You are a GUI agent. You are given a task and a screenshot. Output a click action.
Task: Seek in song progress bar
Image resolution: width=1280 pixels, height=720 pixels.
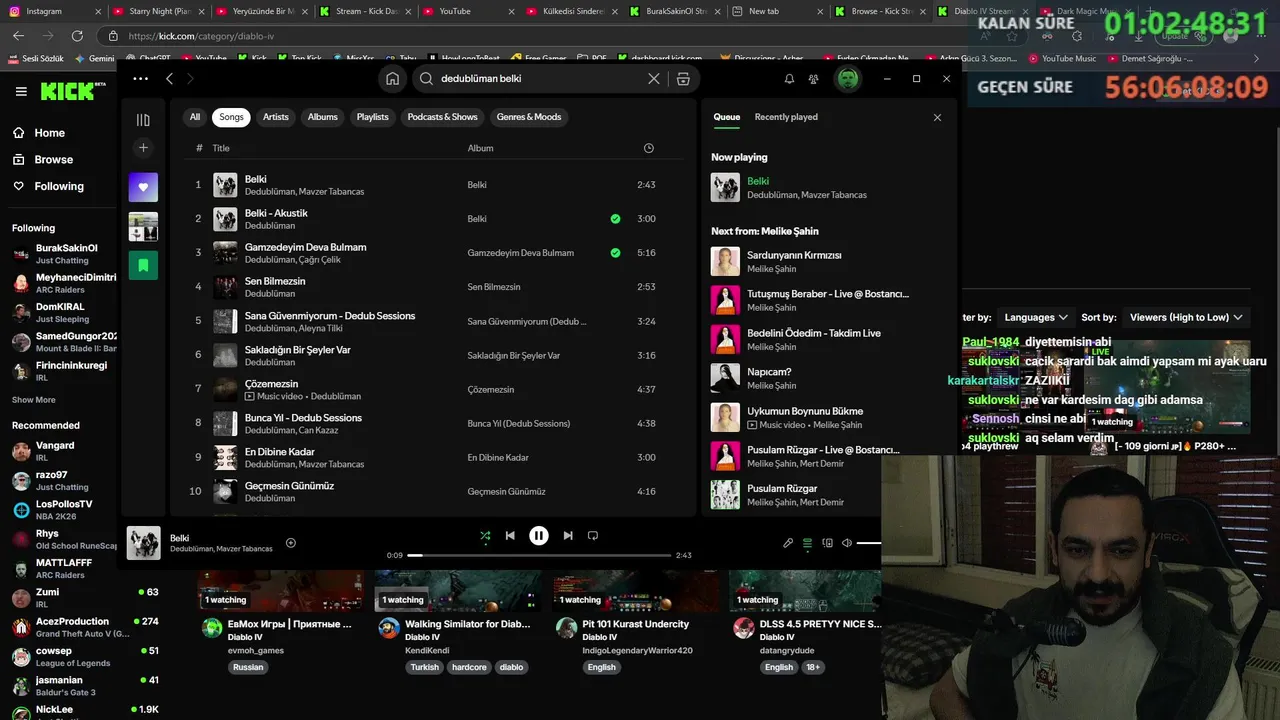(539, 555)
